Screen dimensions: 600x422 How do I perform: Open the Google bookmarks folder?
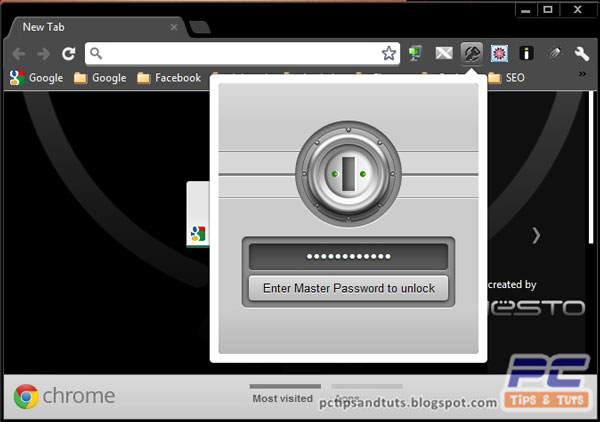point(100,78)
